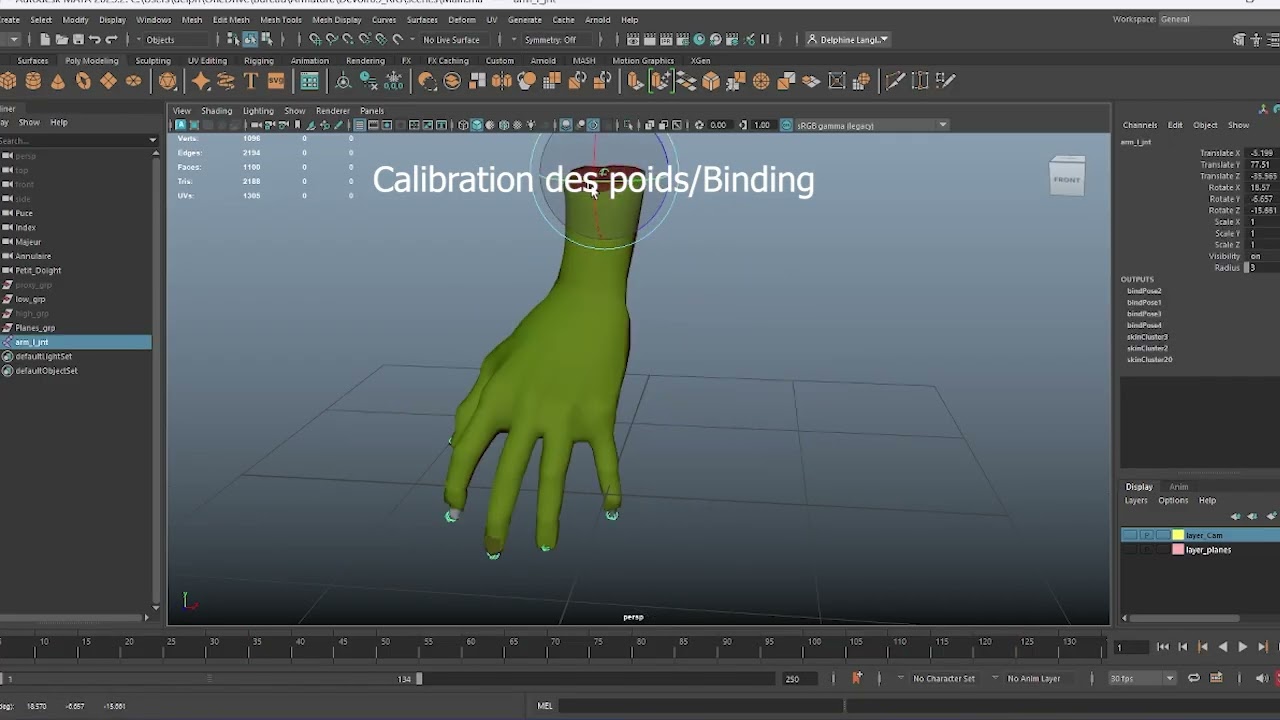Select skinCluster20 in OUTPUTS

[x=1149, y=359]
